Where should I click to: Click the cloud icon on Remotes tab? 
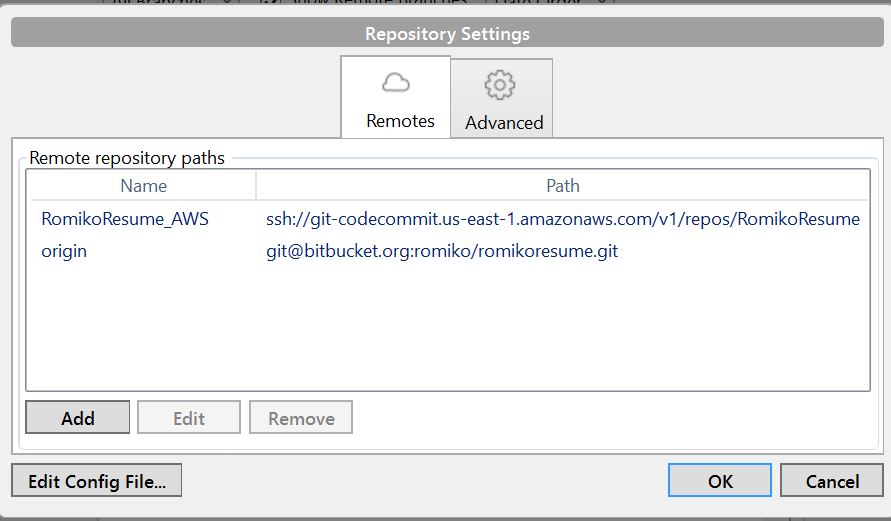click(396, 83)
